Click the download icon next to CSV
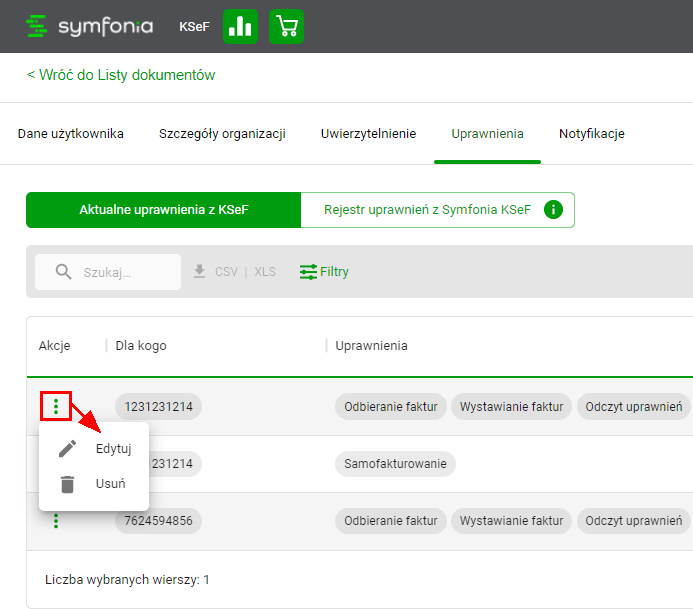 (x=200, y=272)
